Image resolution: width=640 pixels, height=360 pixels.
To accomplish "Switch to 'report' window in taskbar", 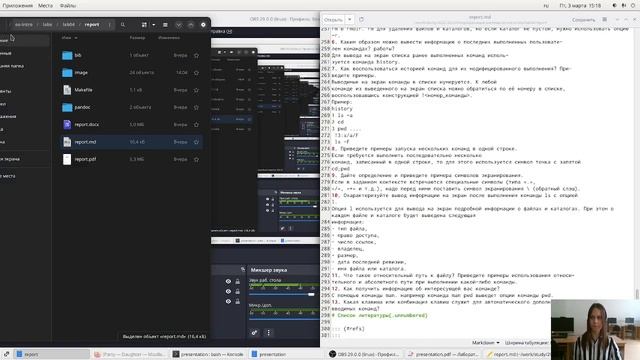I will (x=52, y=354).
